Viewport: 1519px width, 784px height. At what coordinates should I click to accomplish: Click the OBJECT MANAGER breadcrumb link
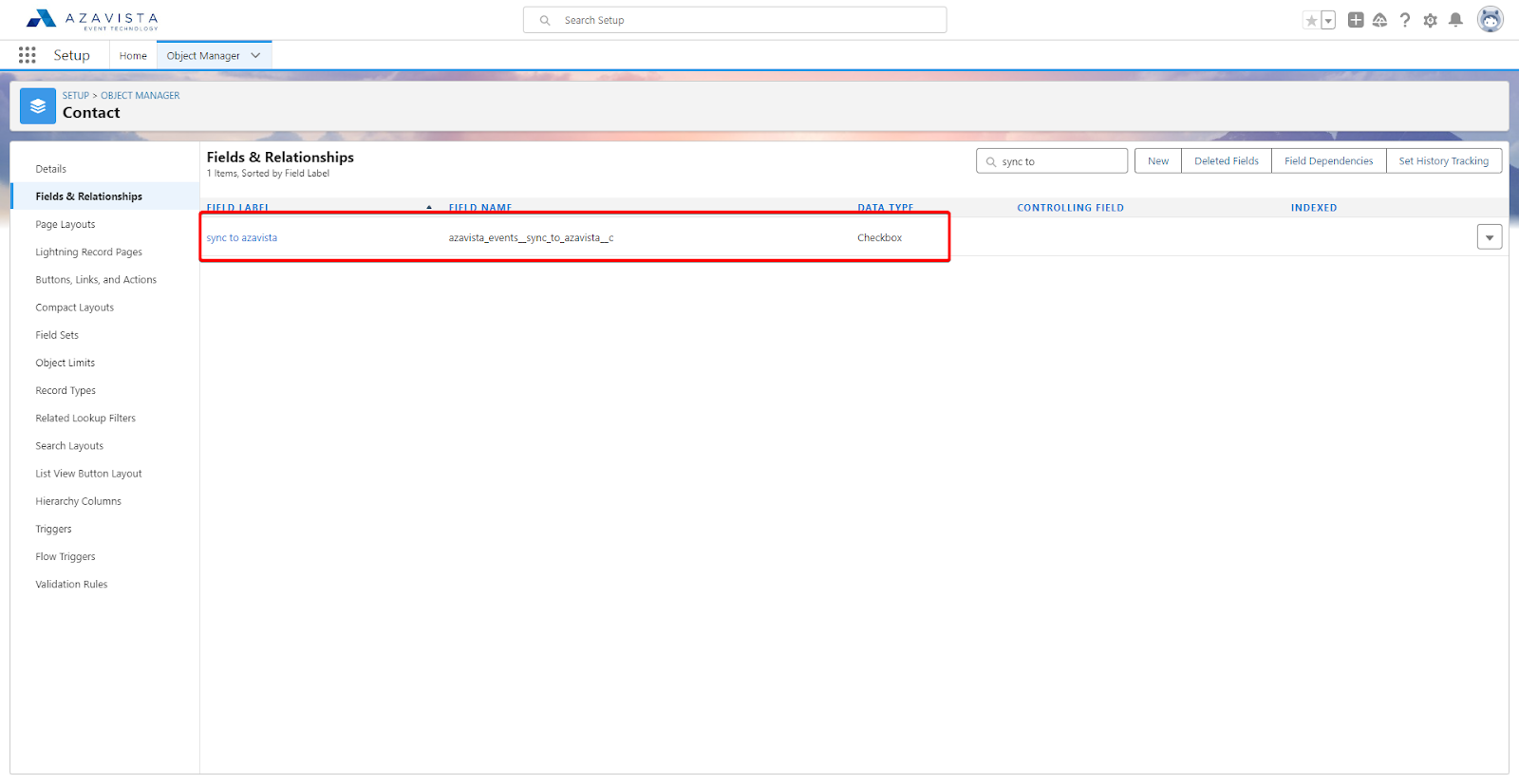point(141,96)
